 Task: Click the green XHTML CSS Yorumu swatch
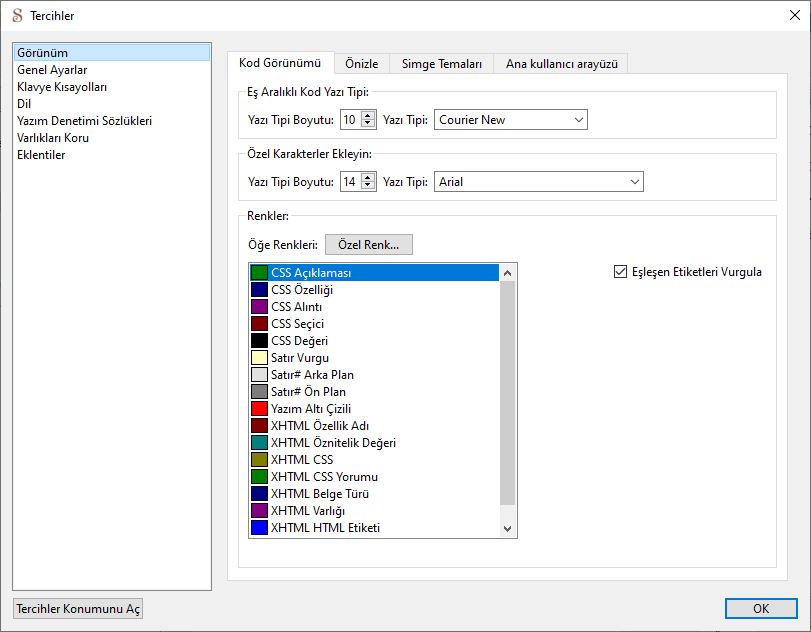pyautogui.click(x=259, y=476)
